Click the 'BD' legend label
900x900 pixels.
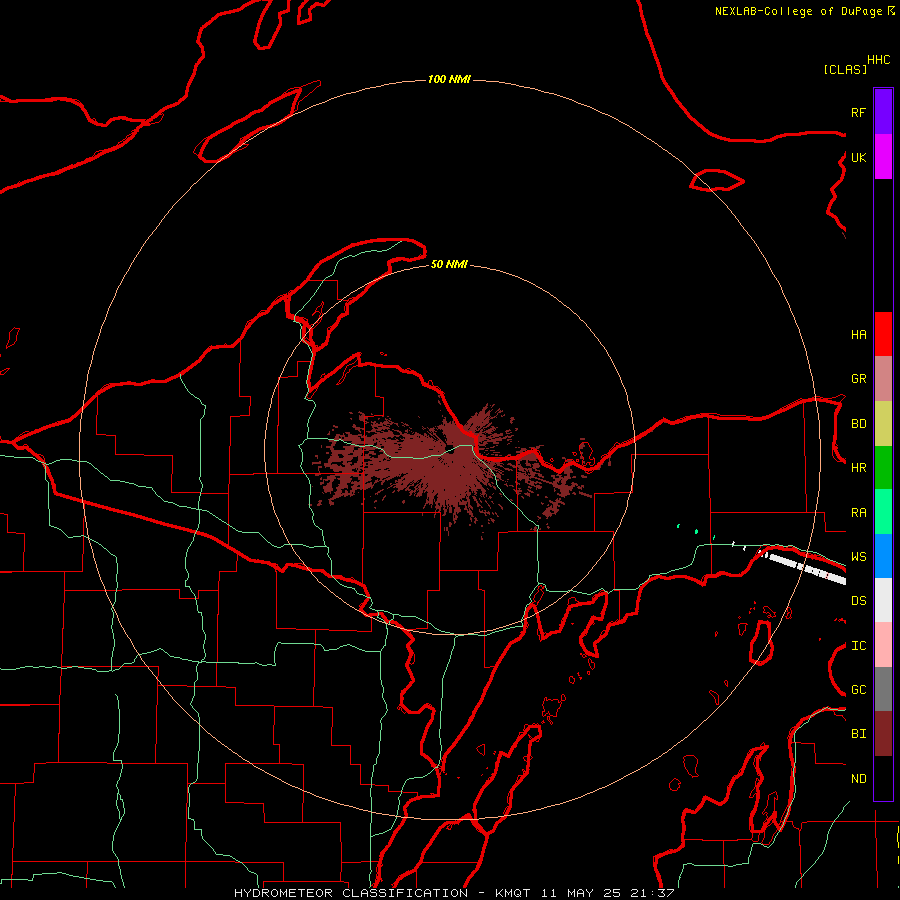[x=858, y=424]
